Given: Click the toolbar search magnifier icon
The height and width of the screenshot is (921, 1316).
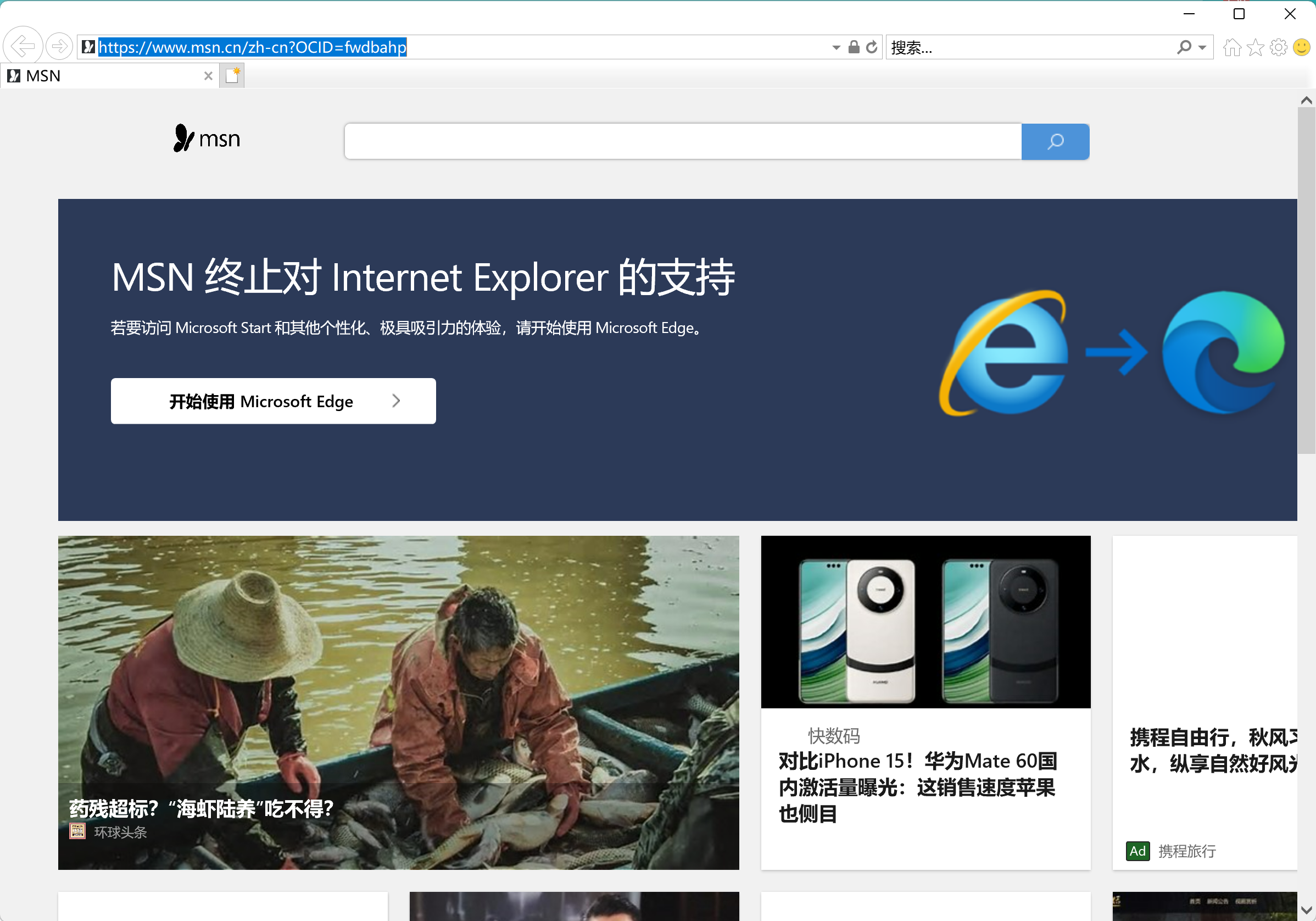Looking at the screenshot, I should point(1184,47).
